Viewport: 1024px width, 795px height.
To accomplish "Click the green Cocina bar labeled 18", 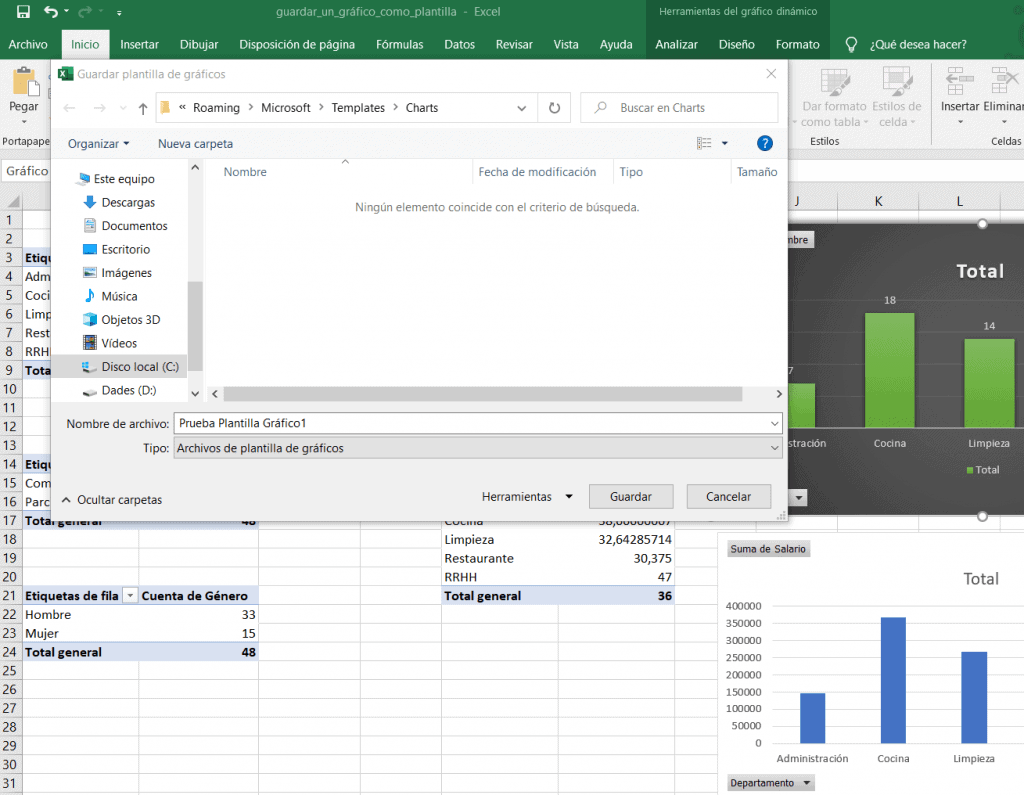I will pyautogui.click(x=889, y=370).
